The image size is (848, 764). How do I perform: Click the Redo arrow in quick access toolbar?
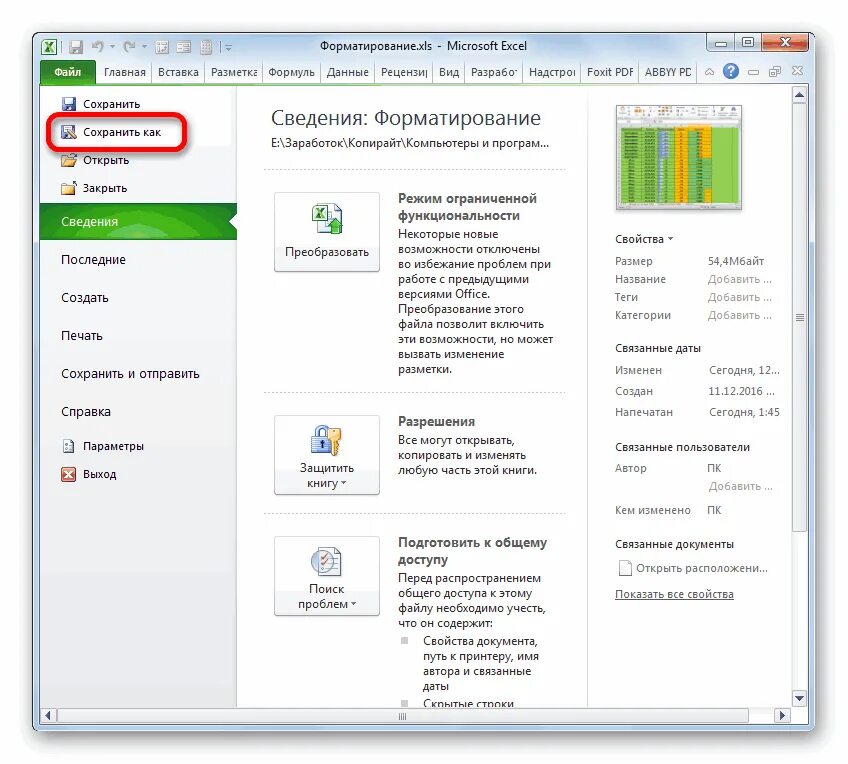[129, 47]
